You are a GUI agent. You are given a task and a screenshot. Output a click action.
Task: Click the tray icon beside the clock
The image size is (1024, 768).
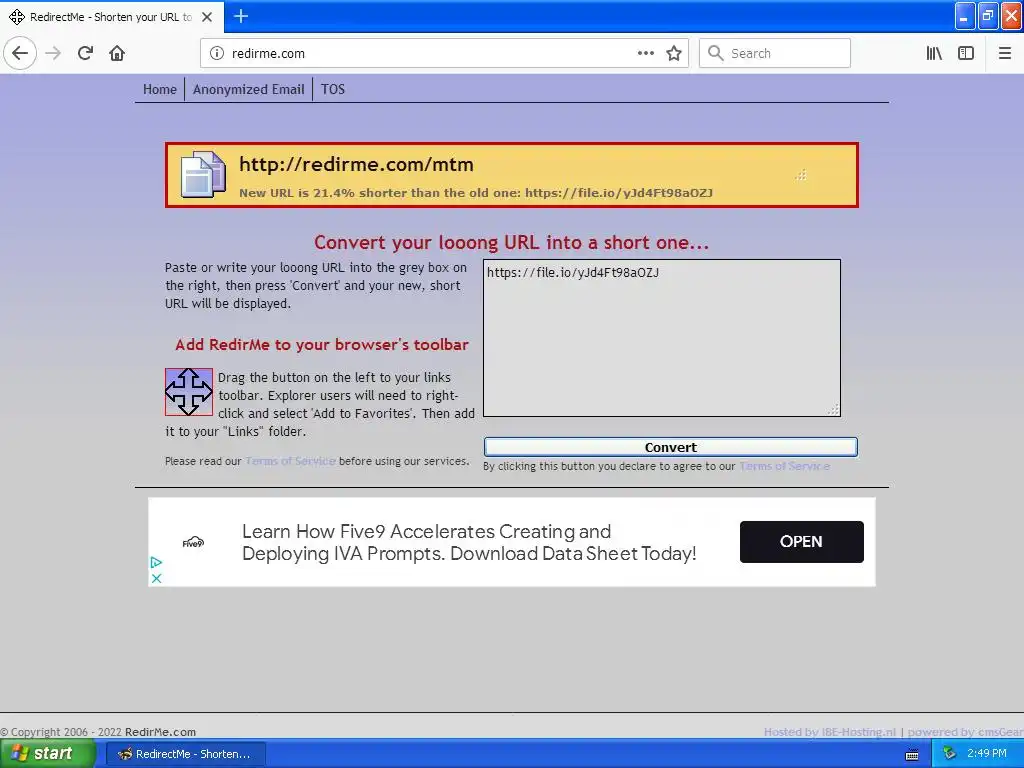point(950,754)
